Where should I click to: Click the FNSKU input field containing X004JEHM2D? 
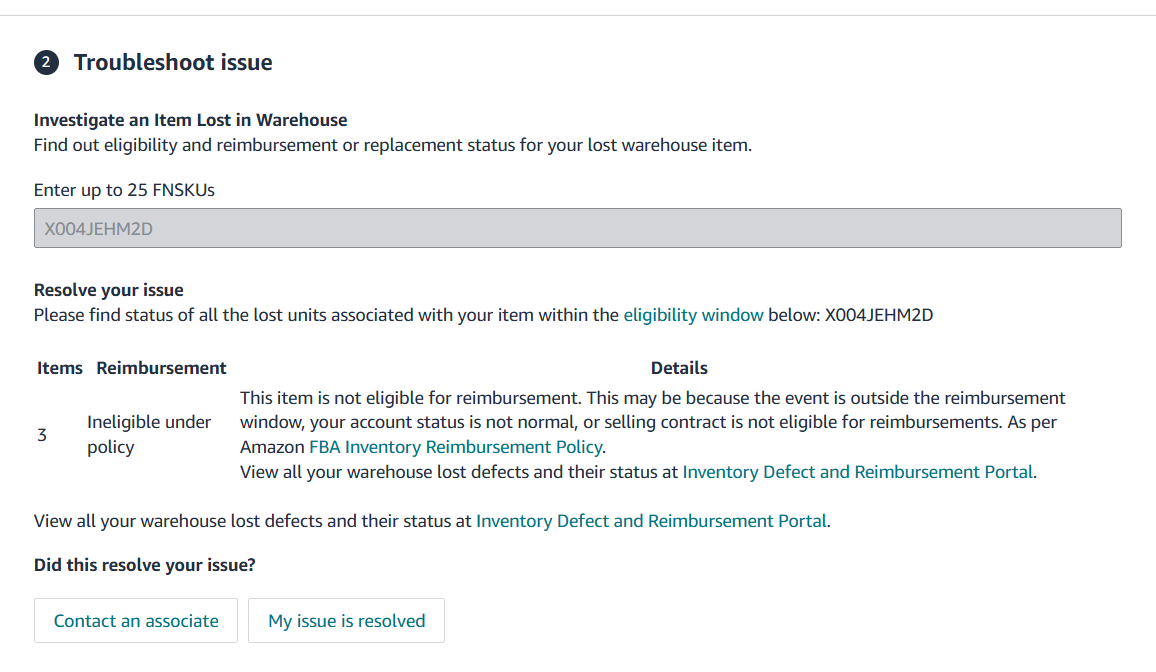coord(577,228)
